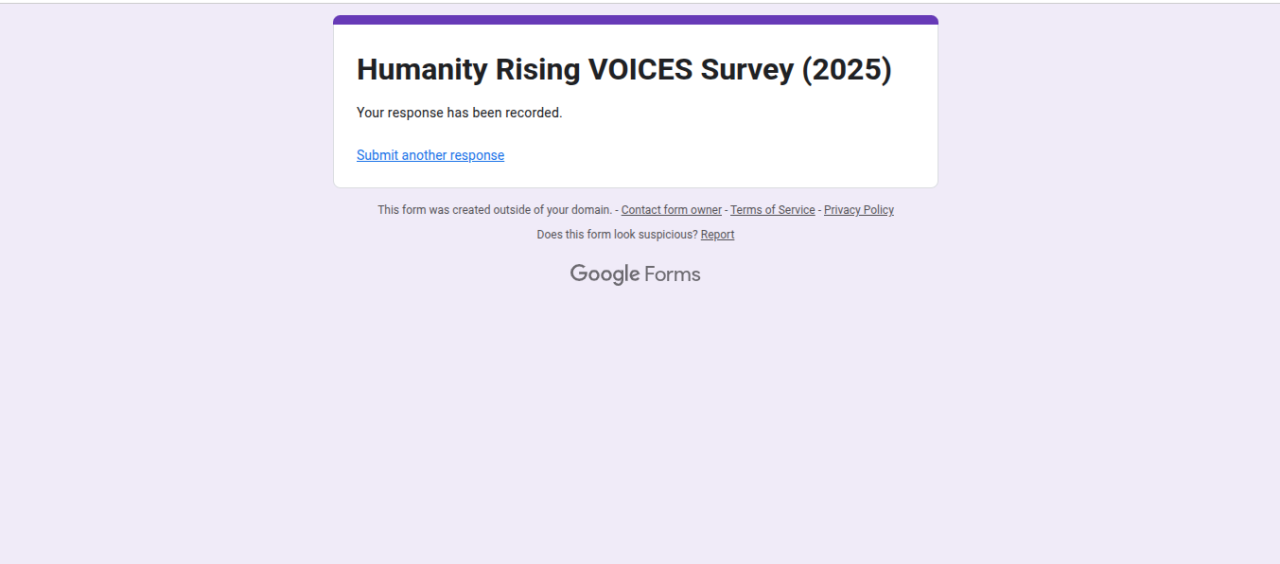
Task: Click the 'created outside of your domain' notice
Action: (494, 210)
